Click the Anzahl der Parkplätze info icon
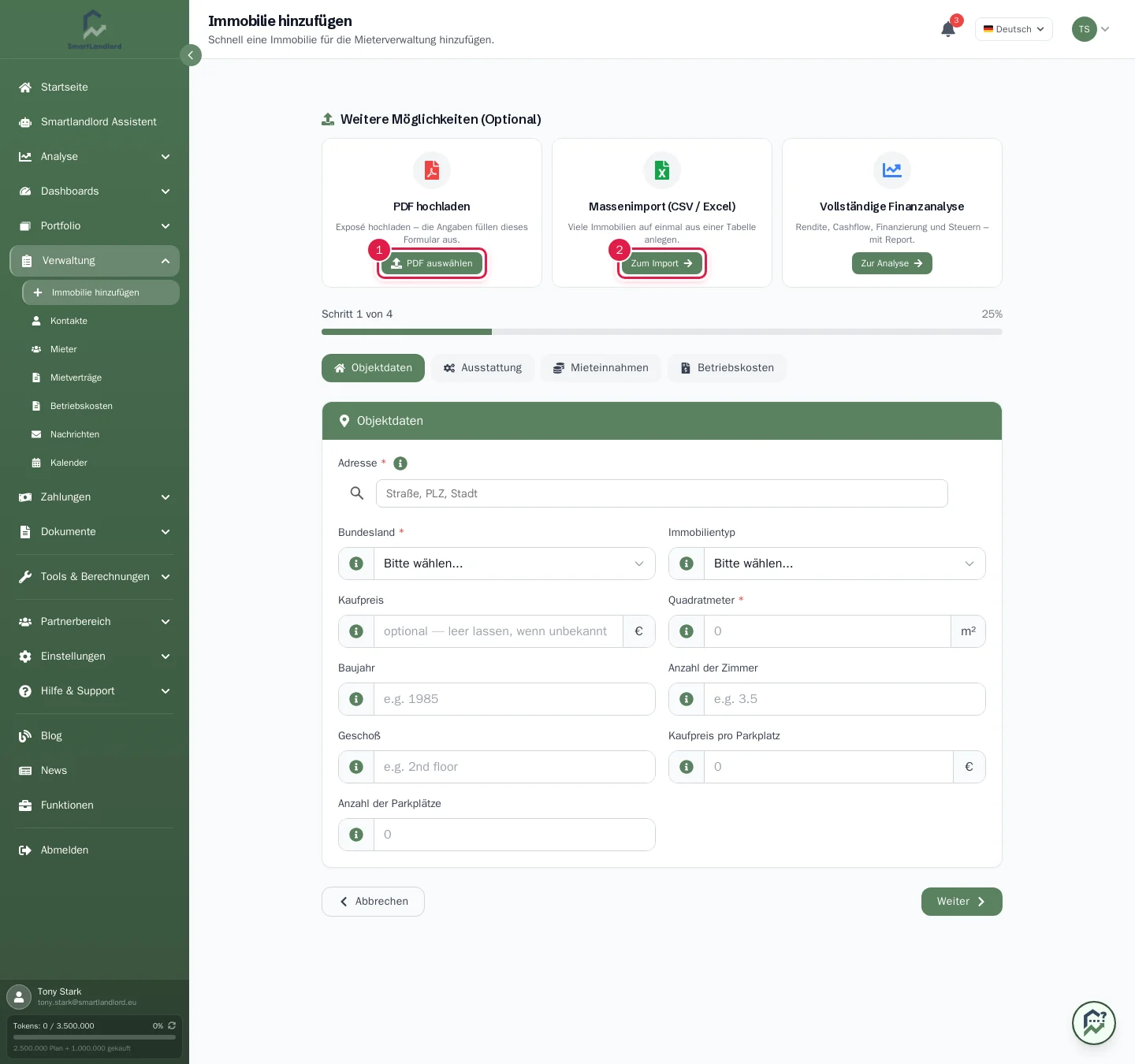The image size is (1135, 1064). pyautogui.click(x=356, y=835)
